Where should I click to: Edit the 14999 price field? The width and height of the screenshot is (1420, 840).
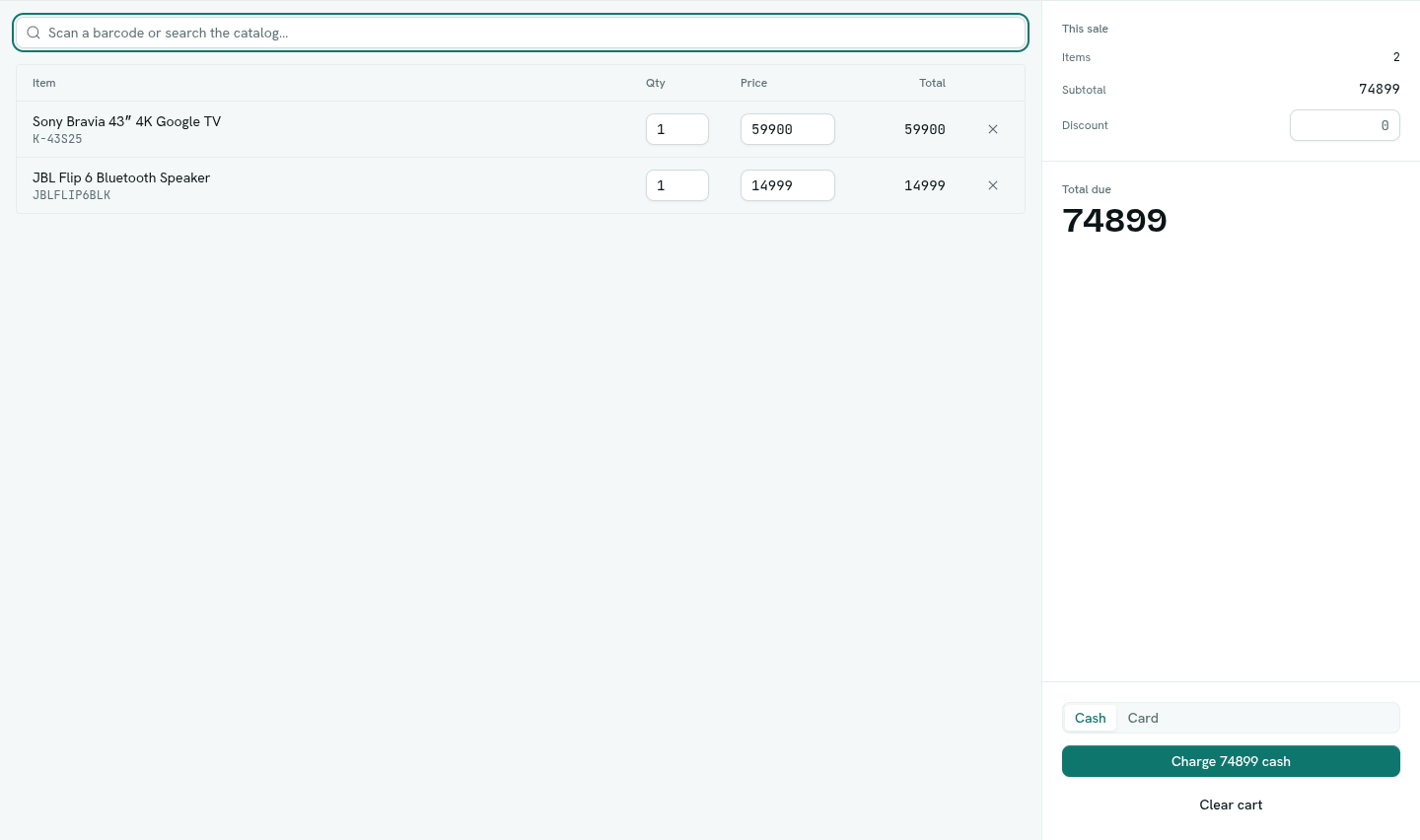[788, 185]
